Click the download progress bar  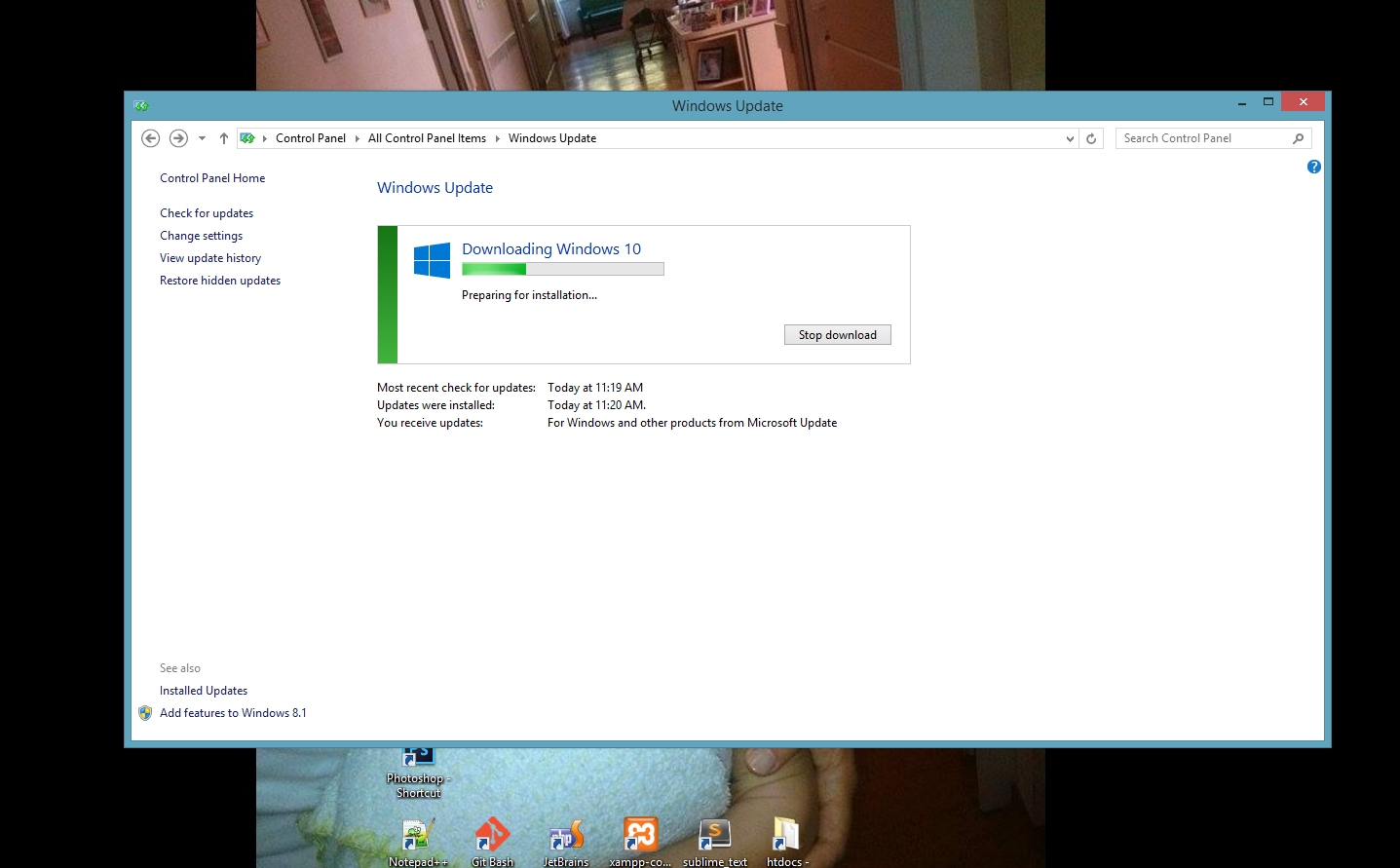coord(563,269)
